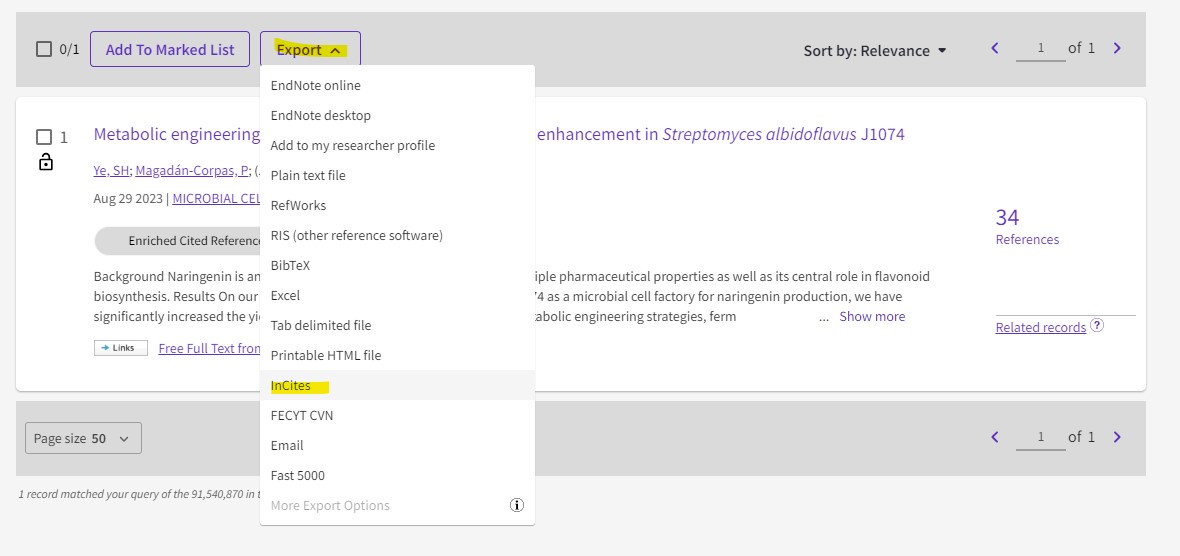1180x556 pixels.
Task: Click the Links icon button
Action: tap(121, 348)
